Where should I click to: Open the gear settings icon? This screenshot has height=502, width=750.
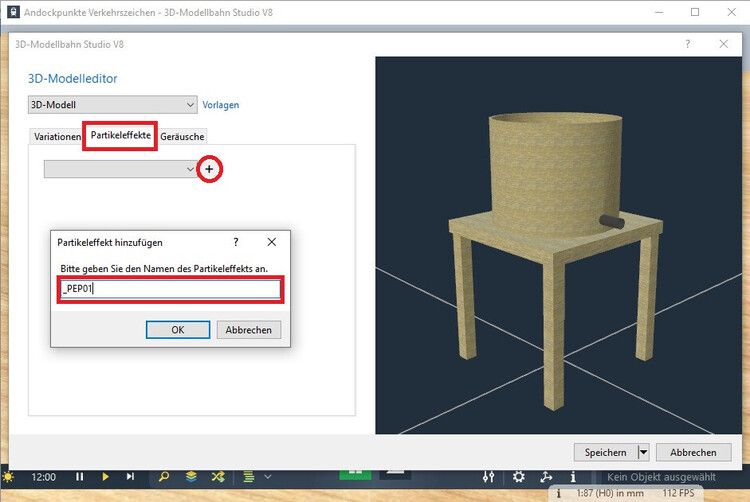click(x=518, y=477)
